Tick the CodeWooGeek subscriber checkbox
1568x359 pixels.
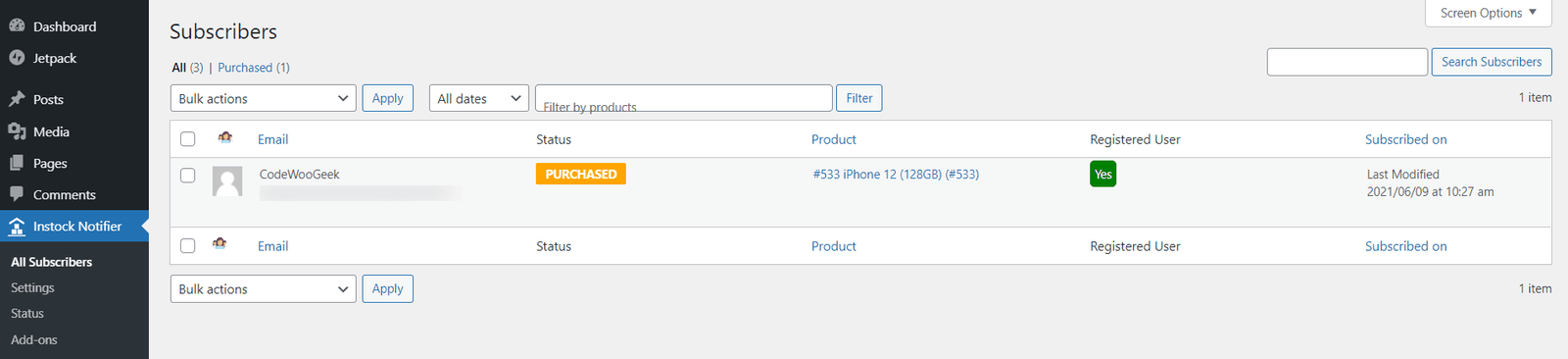[x=188, y=176]
